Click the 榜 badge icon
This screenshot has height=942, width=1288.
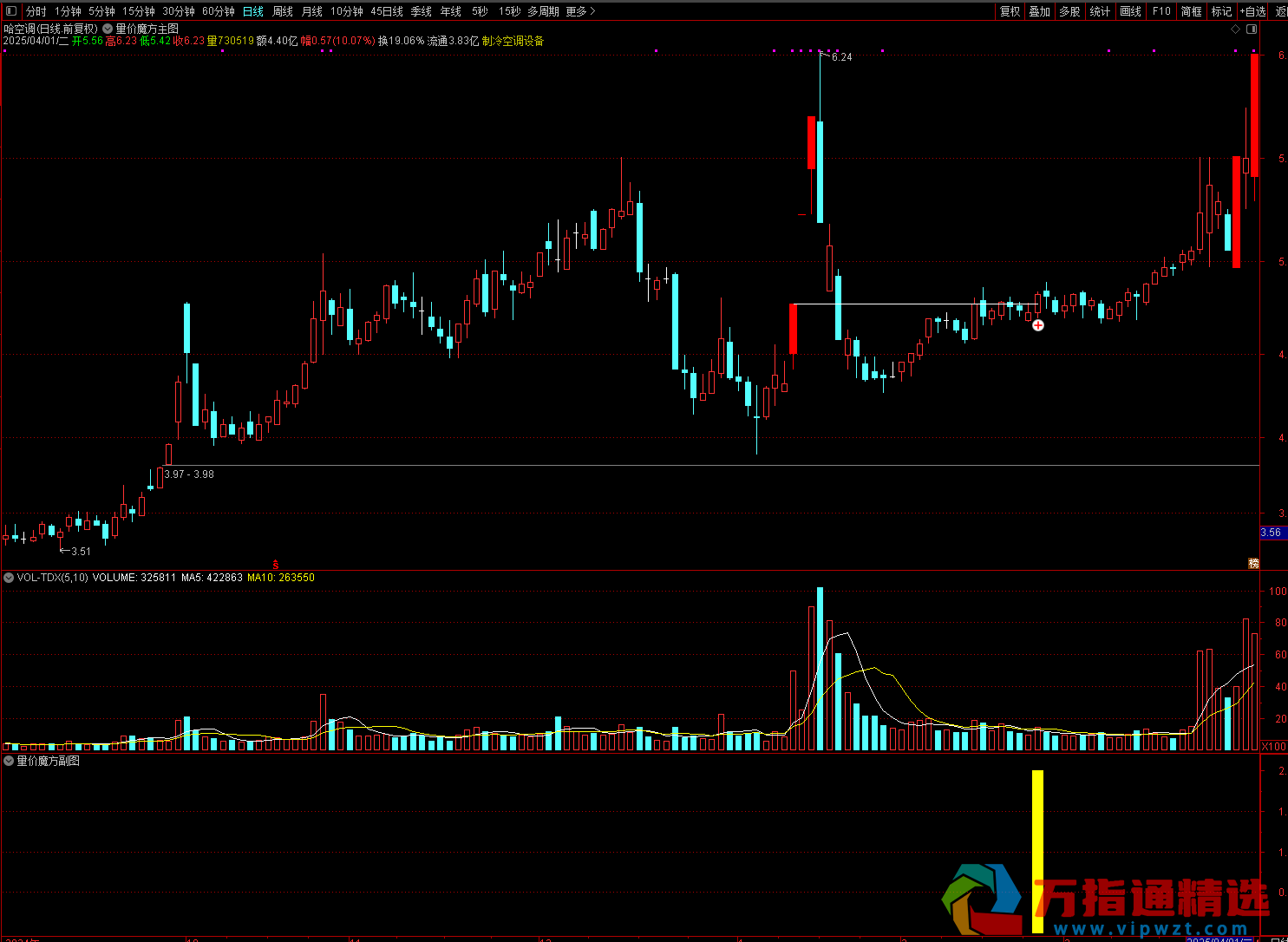click(x=1253, y=563)
